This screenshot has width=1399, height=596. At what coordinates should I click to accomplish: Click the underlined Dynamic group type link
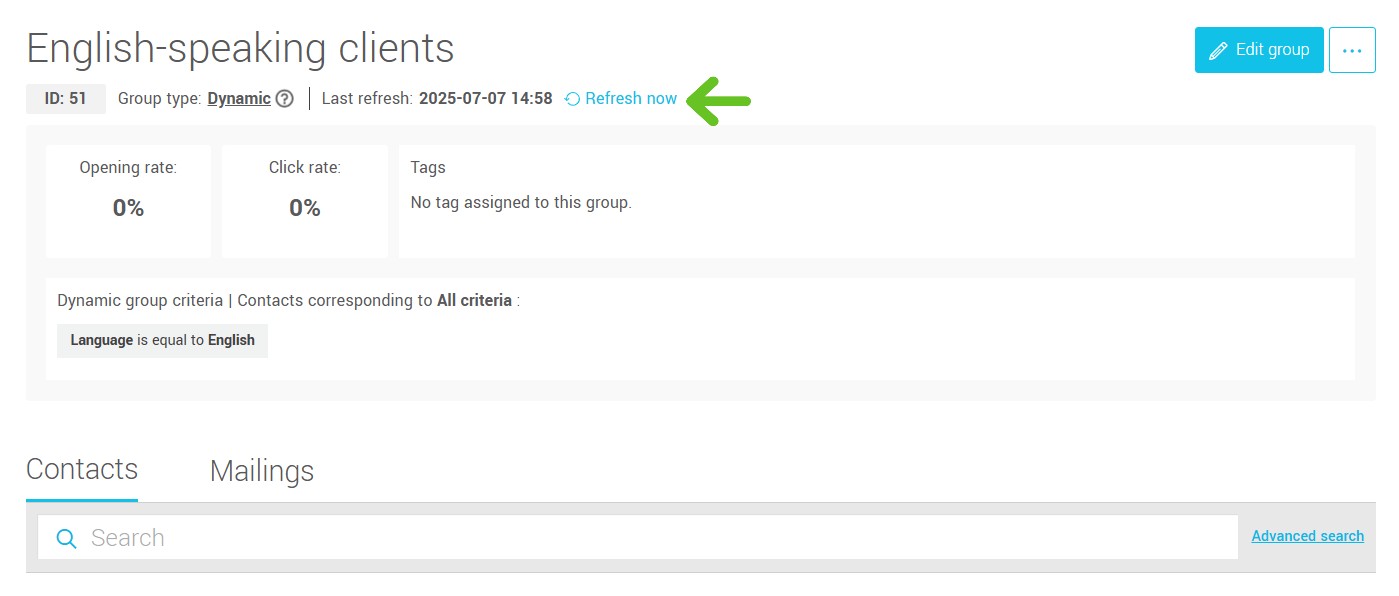click(x=239, y=99)
